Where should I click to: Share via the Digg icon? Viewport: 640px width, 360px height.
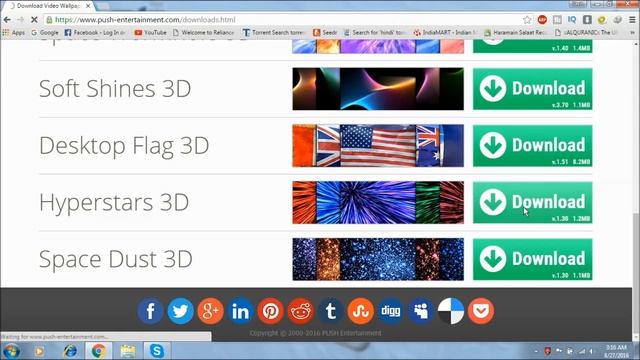click(x=391, y=311)
